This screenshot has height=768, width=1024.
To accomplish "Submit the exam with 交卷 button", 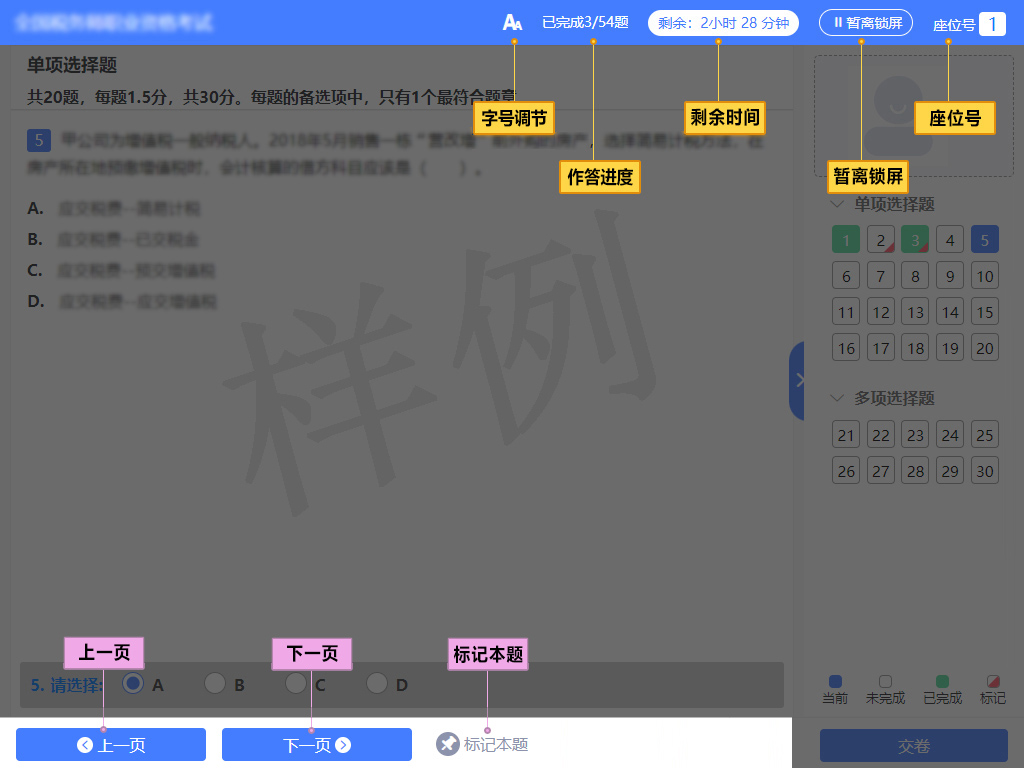I will click(913, 746).
